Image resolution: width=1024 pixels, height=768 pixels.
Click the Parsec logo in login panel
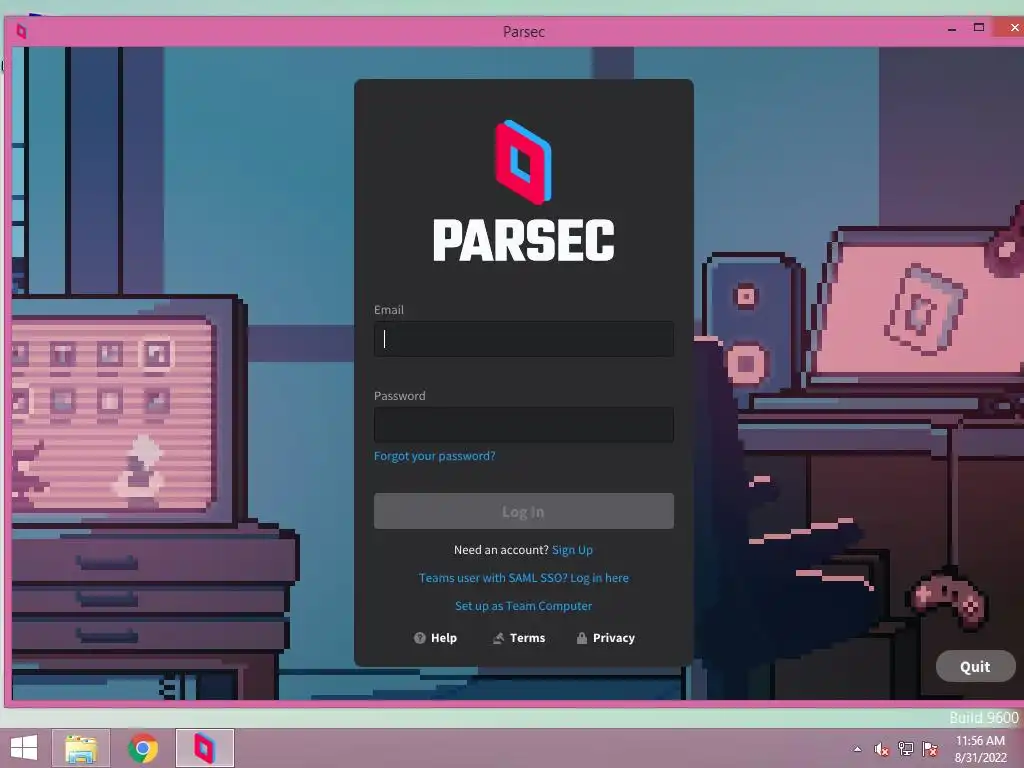524,191
